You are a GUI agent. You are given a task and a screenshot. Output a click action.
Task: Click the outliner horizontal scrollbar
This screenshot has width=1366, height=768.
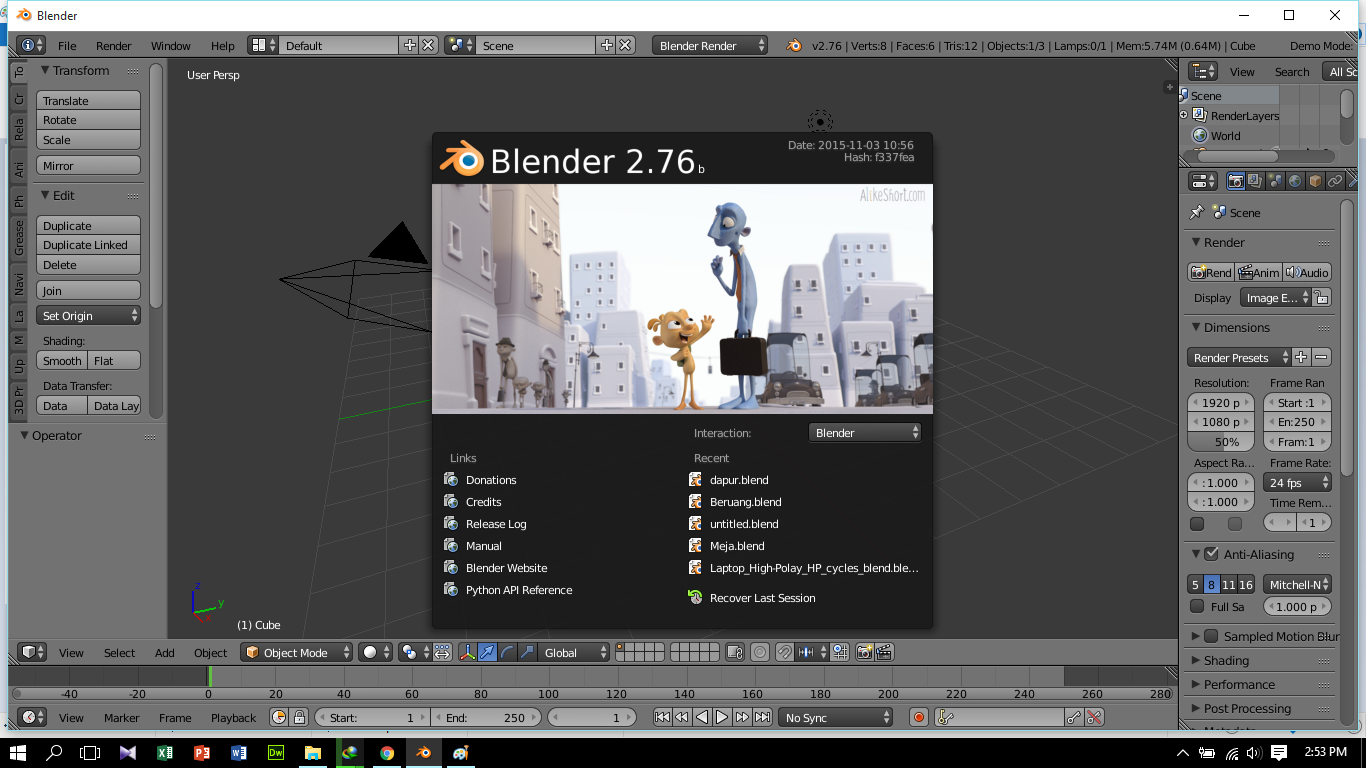(1238, 156)
